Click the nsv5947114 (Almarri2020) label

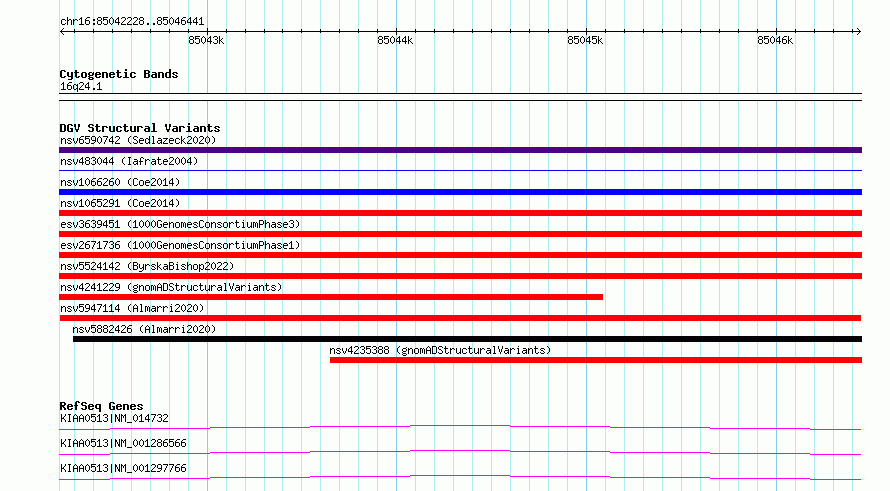(132, 308)
